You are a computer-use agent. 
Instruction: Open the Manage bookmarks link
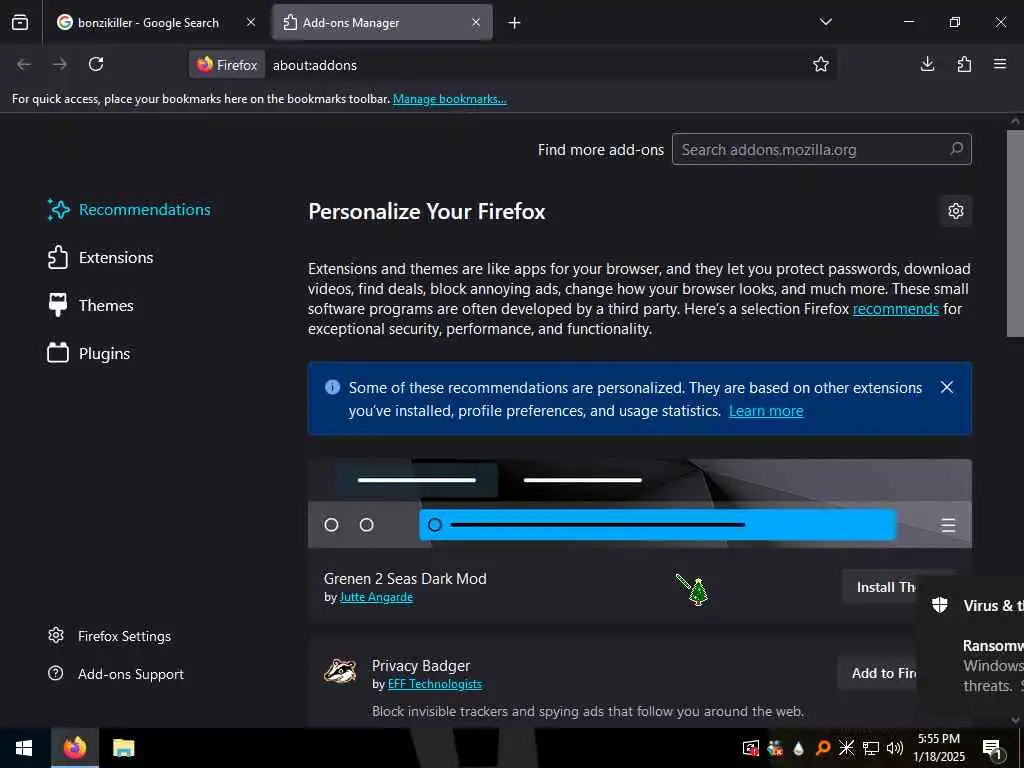pyautogui.click(x=449, y=99)
